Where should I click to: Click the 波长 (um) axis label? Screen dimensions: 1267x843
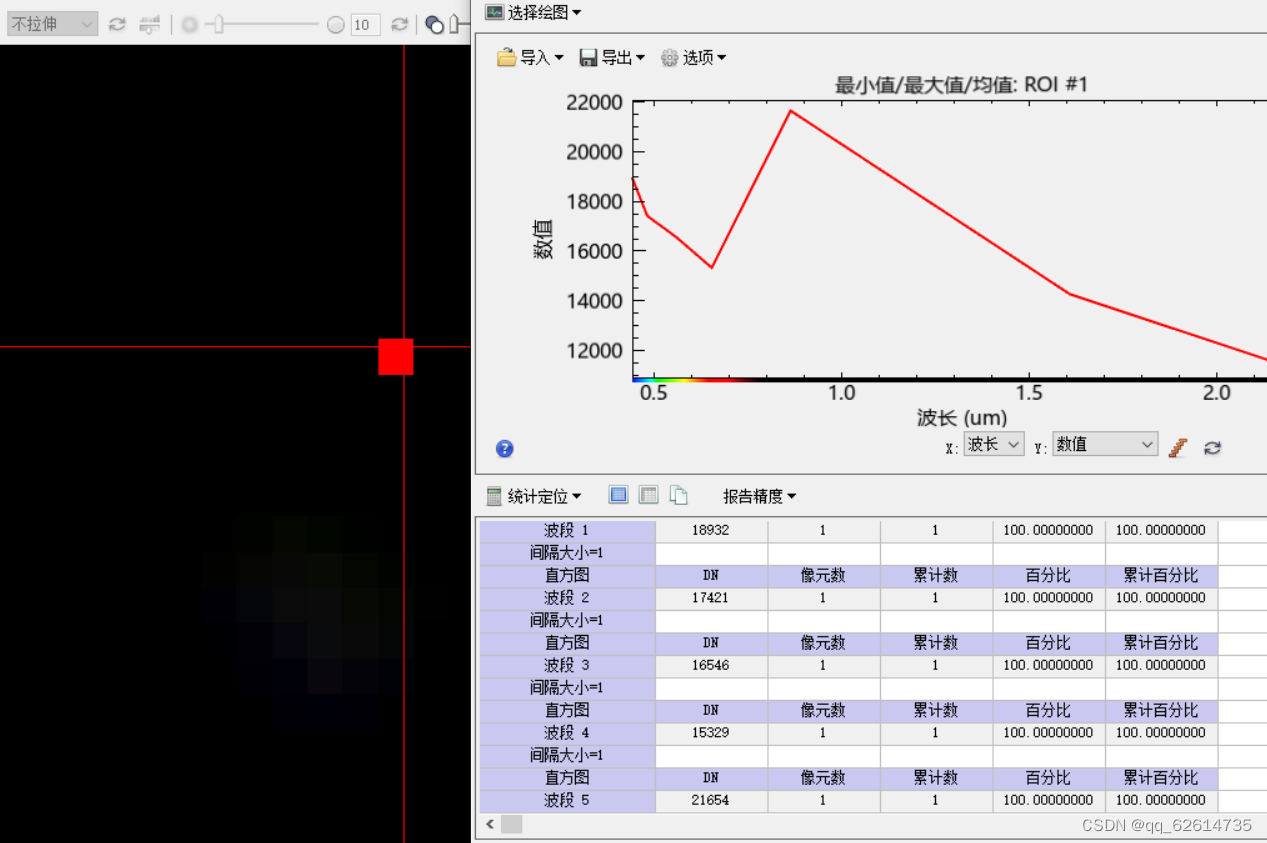961,418
